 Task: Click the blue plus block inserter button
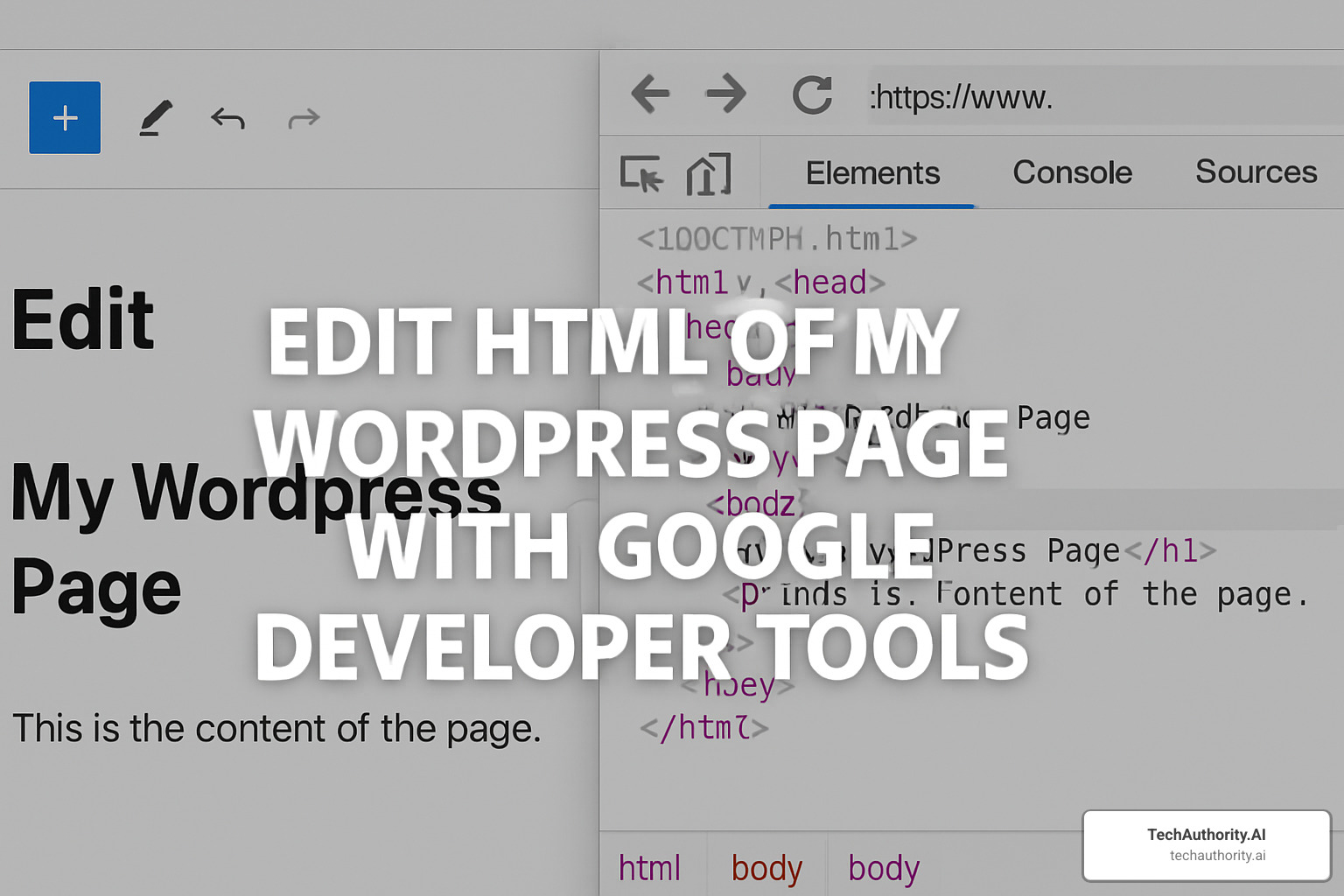point(65,117)
